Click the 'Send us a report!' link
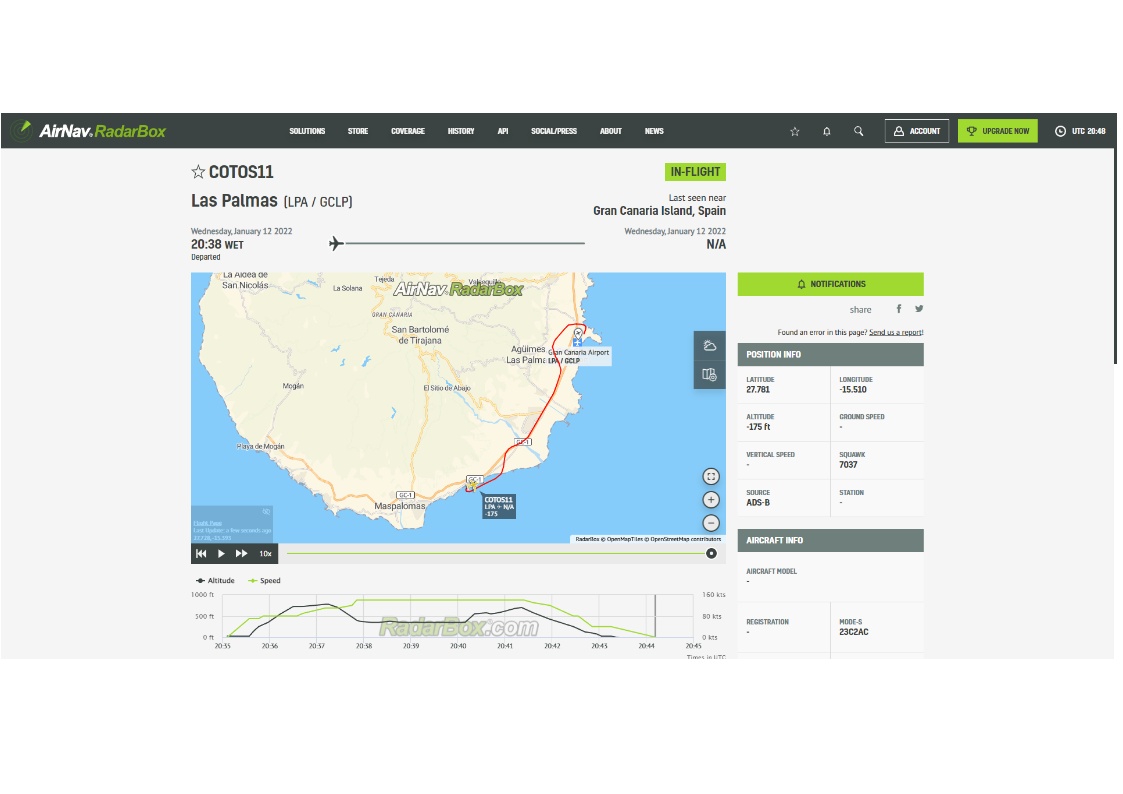Screen dimensions: 1123x794 click(x=896, y=332)
